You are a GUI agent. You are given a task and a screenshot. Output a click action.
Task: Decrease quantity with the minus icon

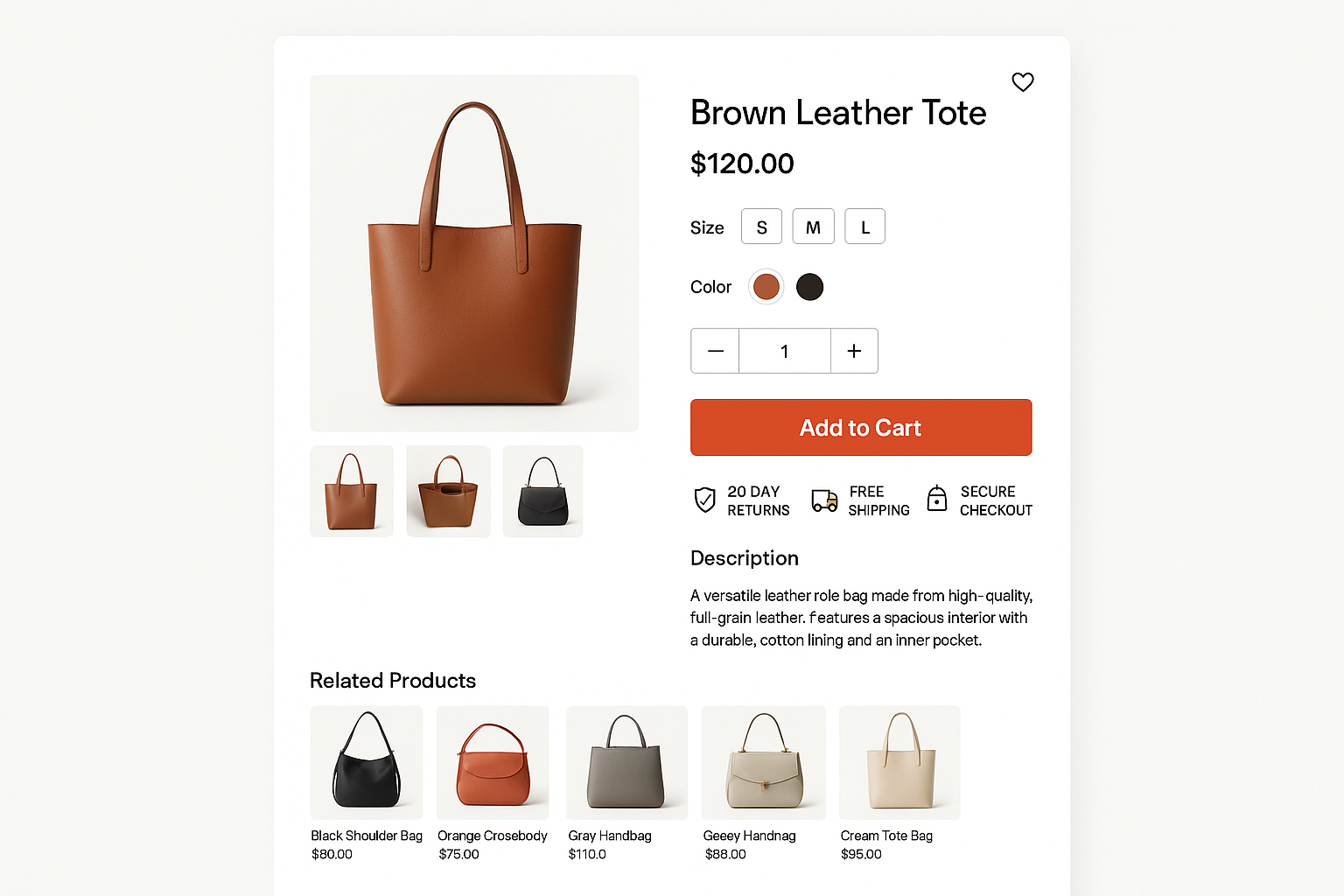pyautogui.click(x=715, y=350)
